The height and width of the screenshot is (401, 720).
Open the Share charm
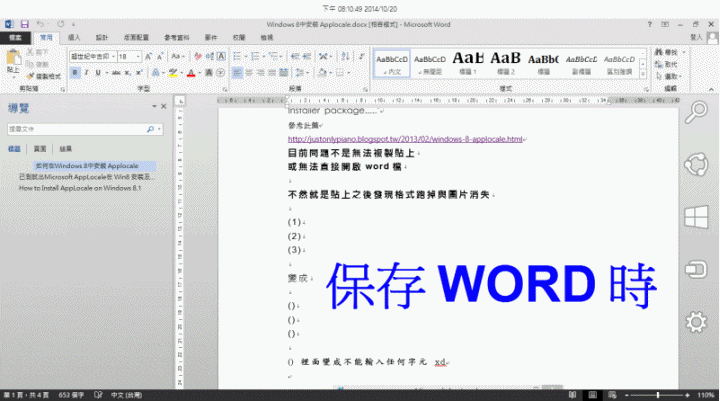(696, 164)
